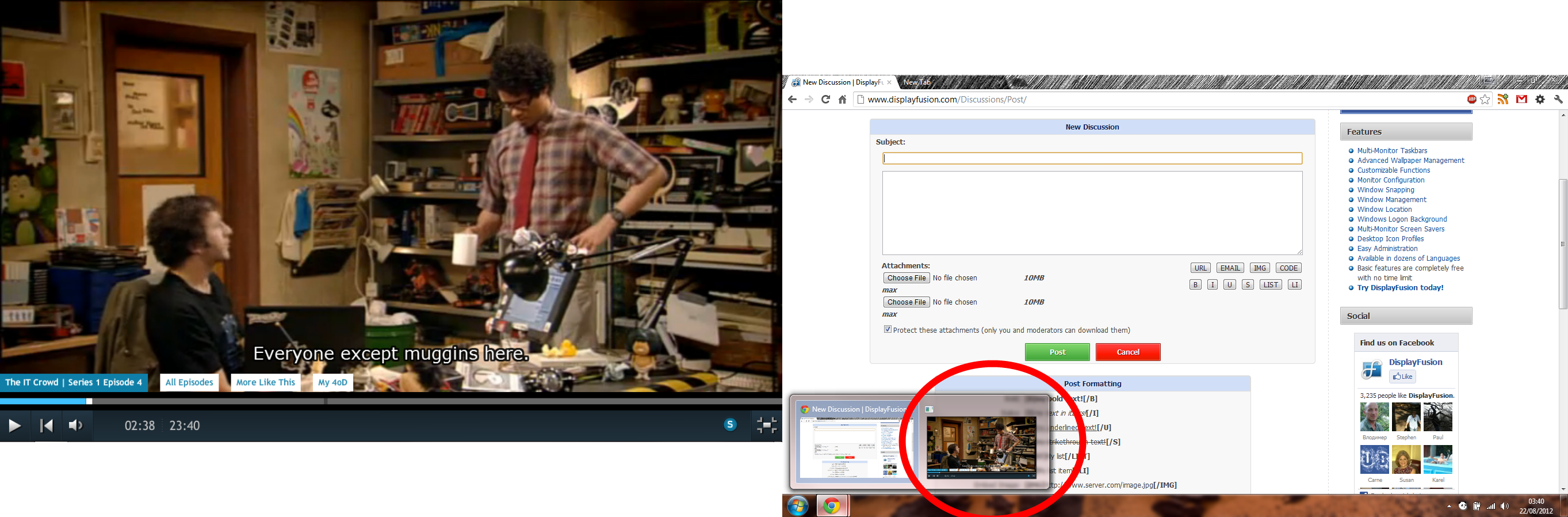Viewport: 1568px width, 517px height.
Task: Switch to the New Tab tab
Action: pyautogui.click(x=917, y=82)
